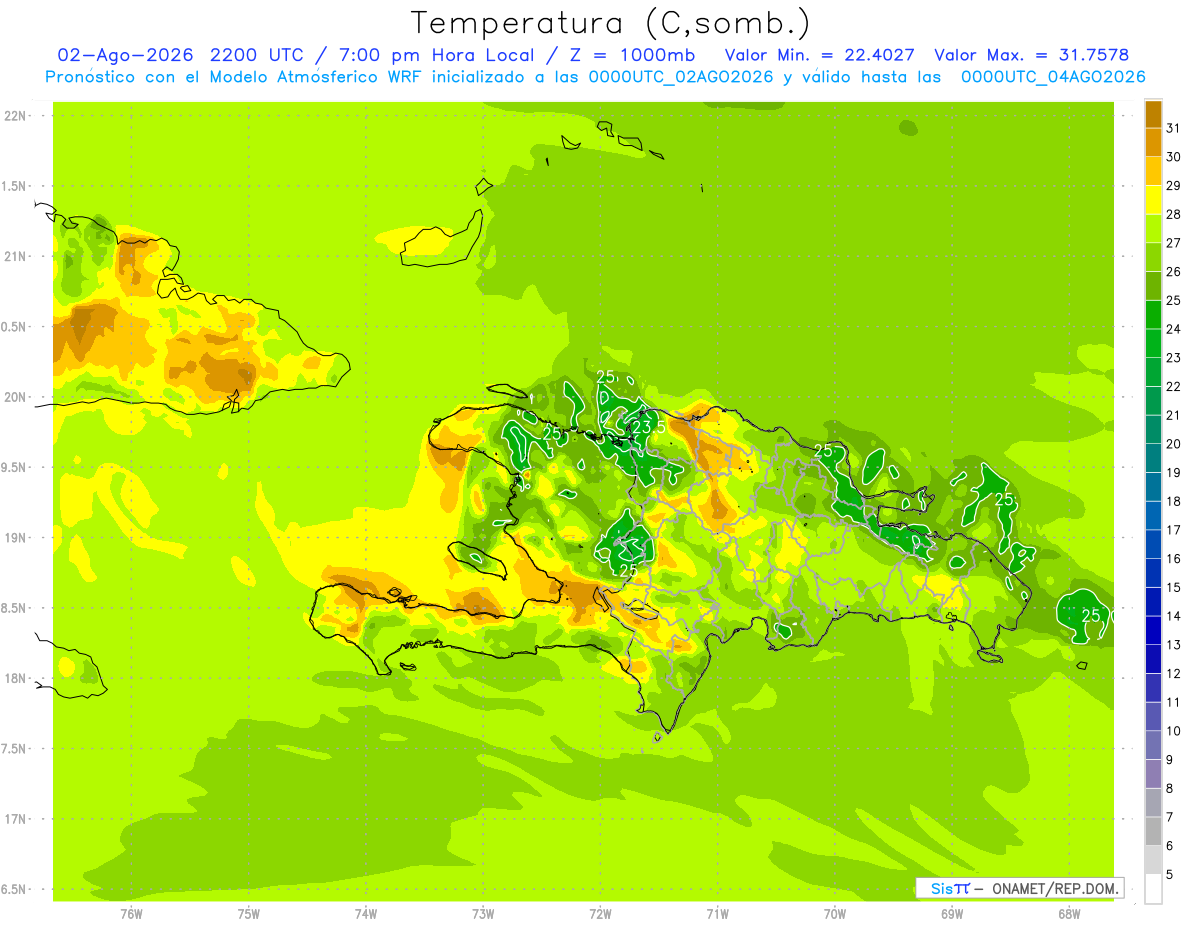Click the 19N latitude axis label

tap(15, 538)
